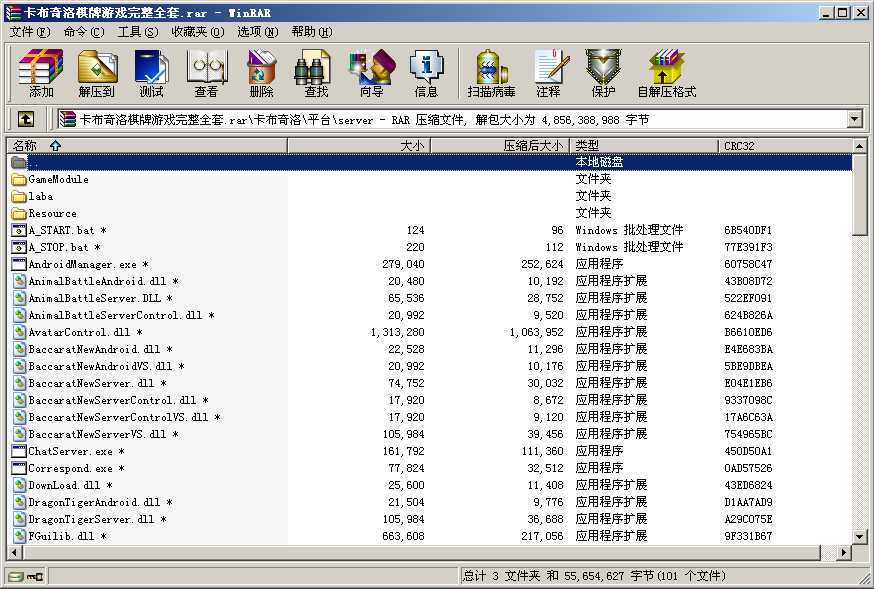
Task: Select the laba folder icon
Action: coord(19,196)
